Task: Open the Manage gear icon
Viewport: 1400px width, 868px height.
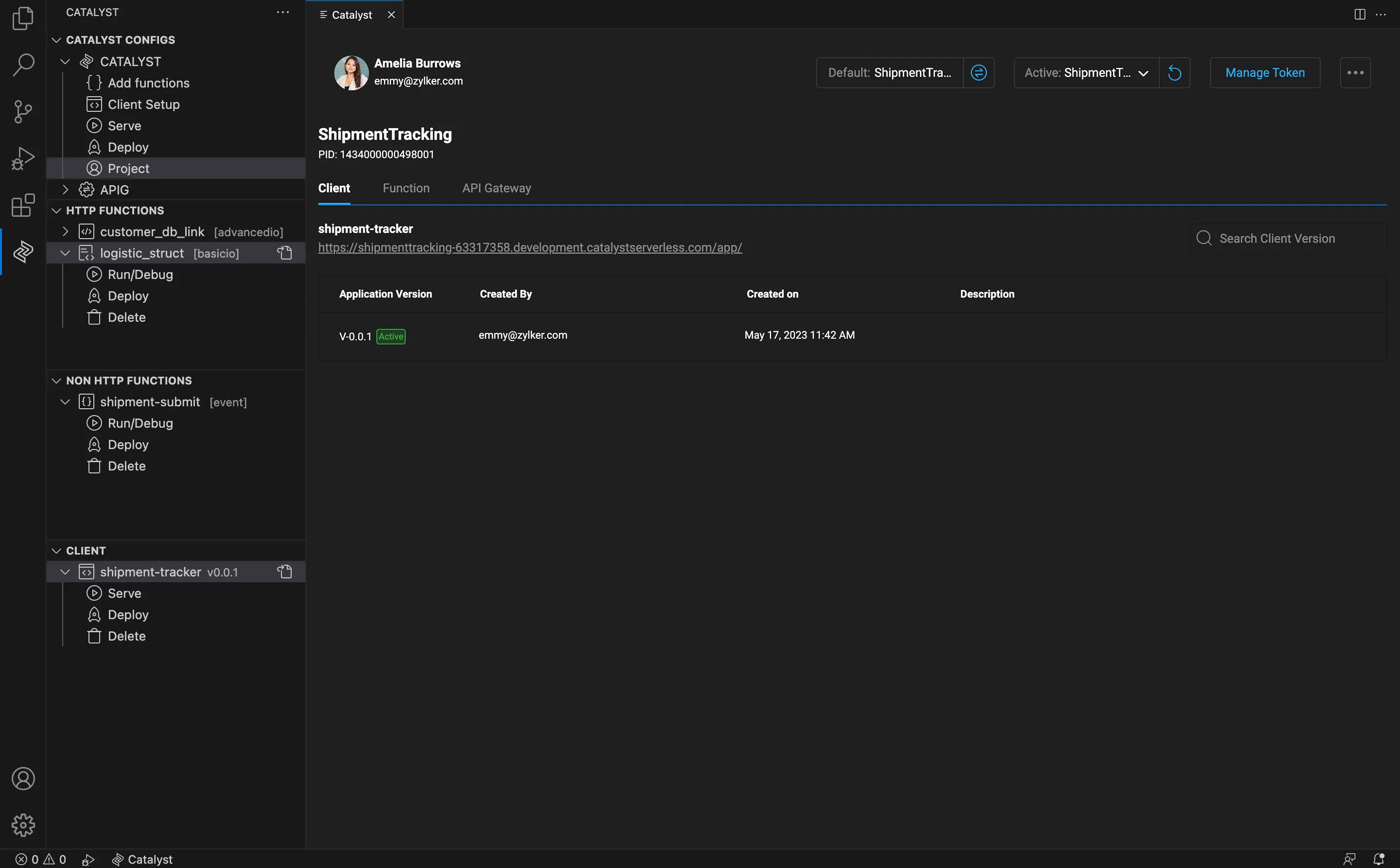Action: point(23,825)
